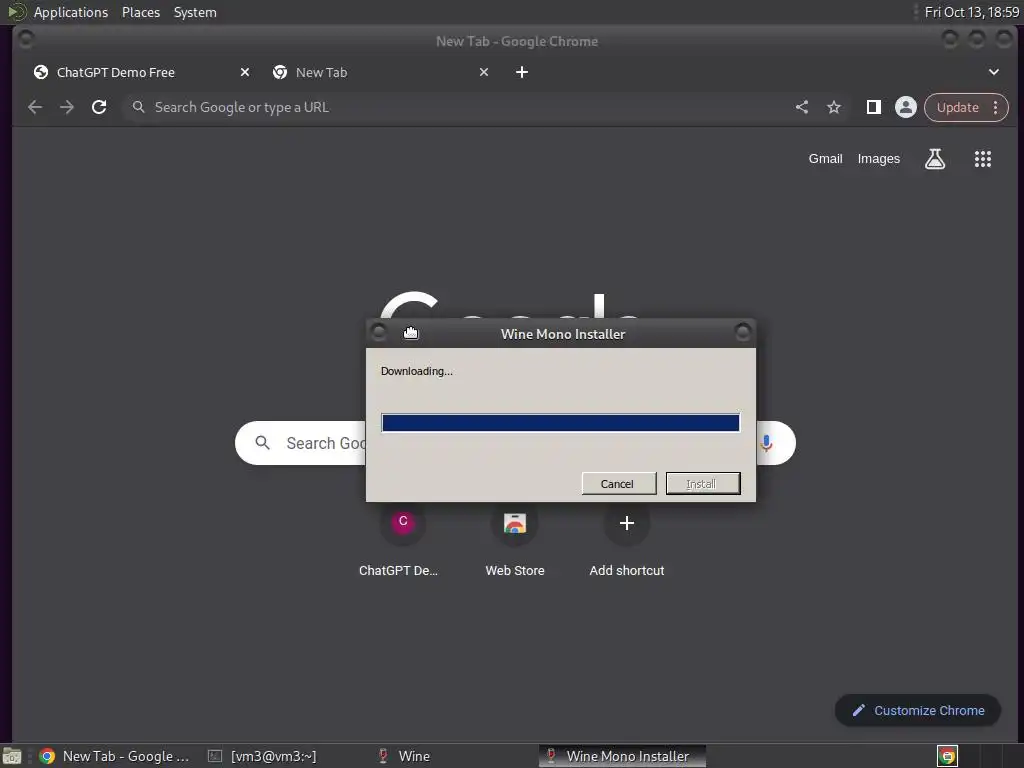Image resolution: width=1024 pixels, height=768 pixels.
Task: Click the Wine Mono download progress bar
Action: coord(560,423)
